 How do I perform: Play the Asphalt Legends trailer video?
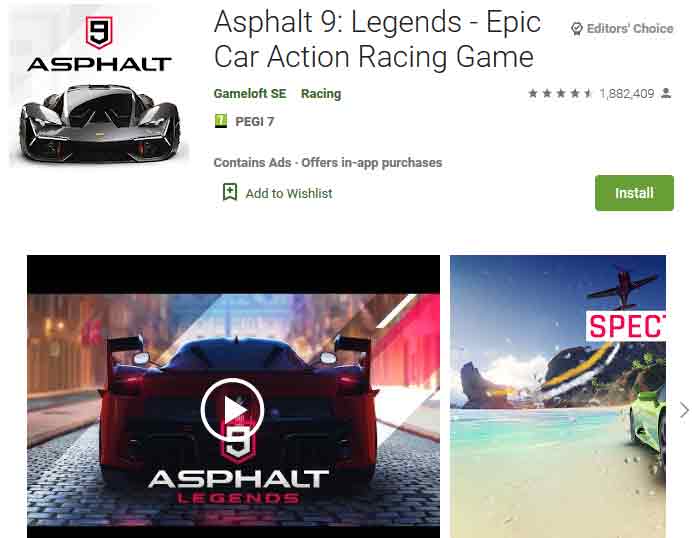(233, 410)
